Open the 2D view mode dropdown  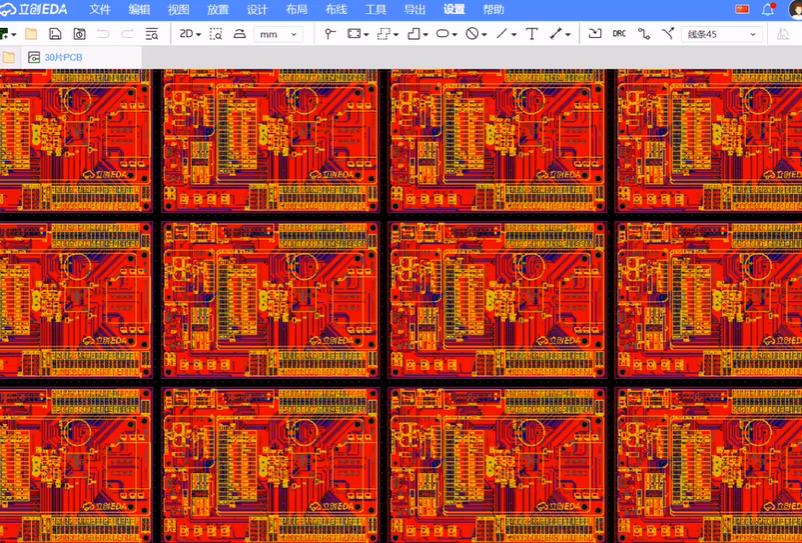tap(190, 34)
